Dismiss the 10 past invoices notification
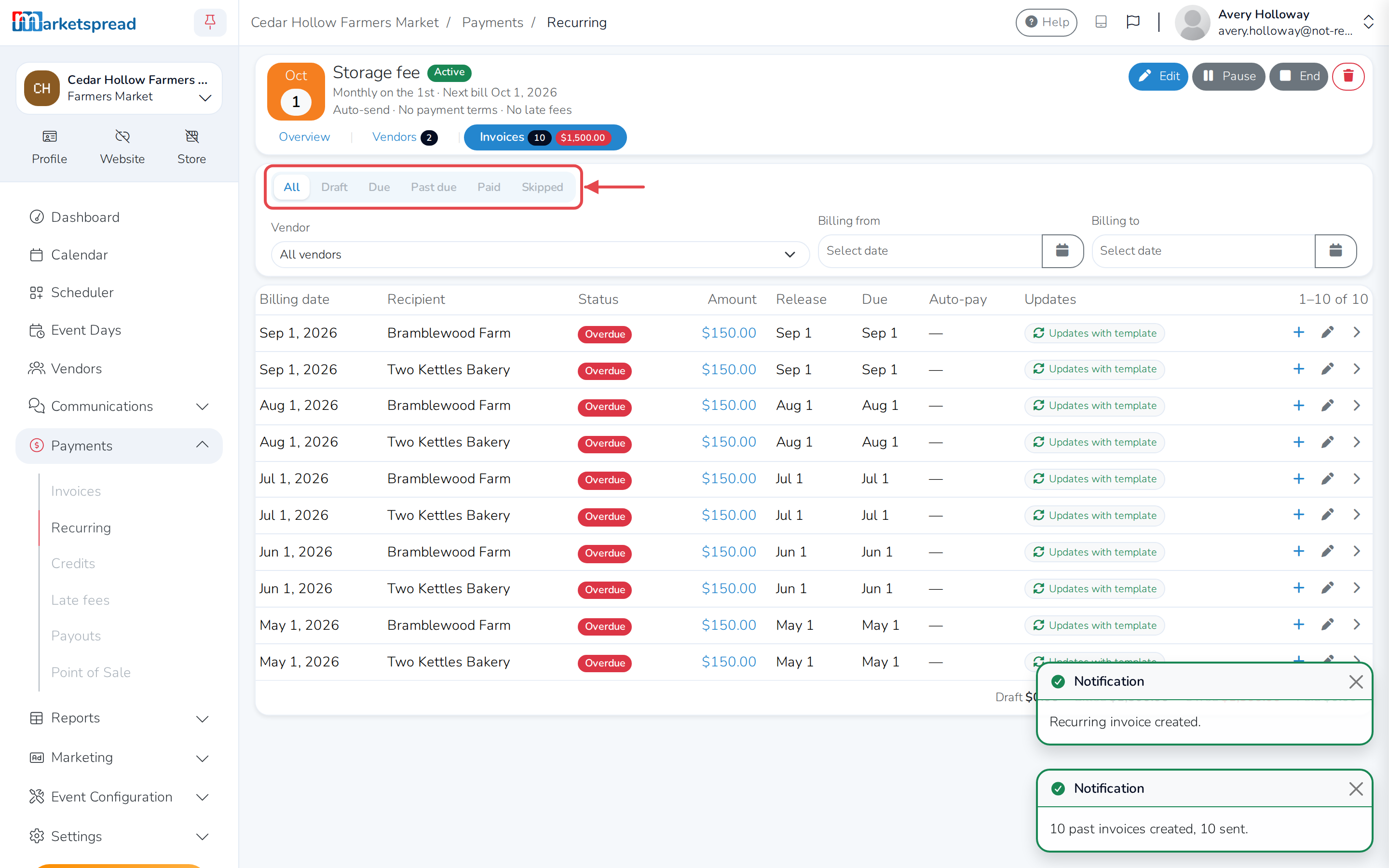The image size is (1389, 868). pyautogui.click(x=1356, y=789)
